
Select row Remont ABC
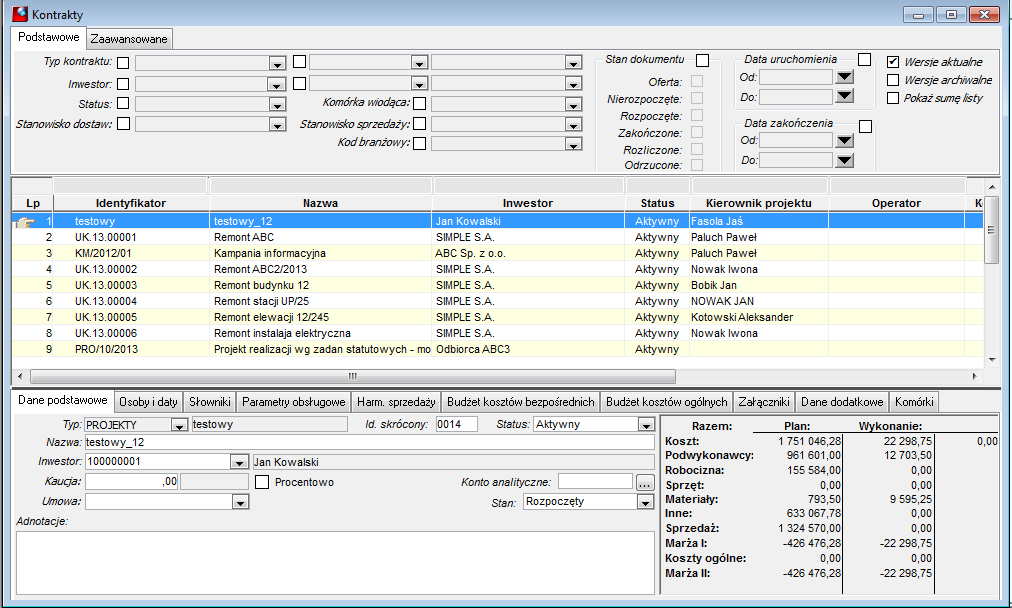497,238
